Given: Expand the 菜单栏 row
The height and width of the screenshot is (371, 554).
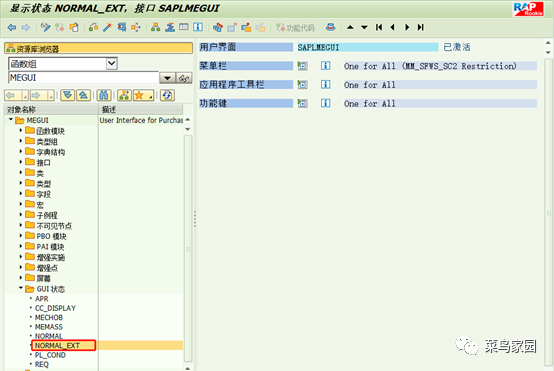Looking at the screenshot, I should (x=302, y=66).
